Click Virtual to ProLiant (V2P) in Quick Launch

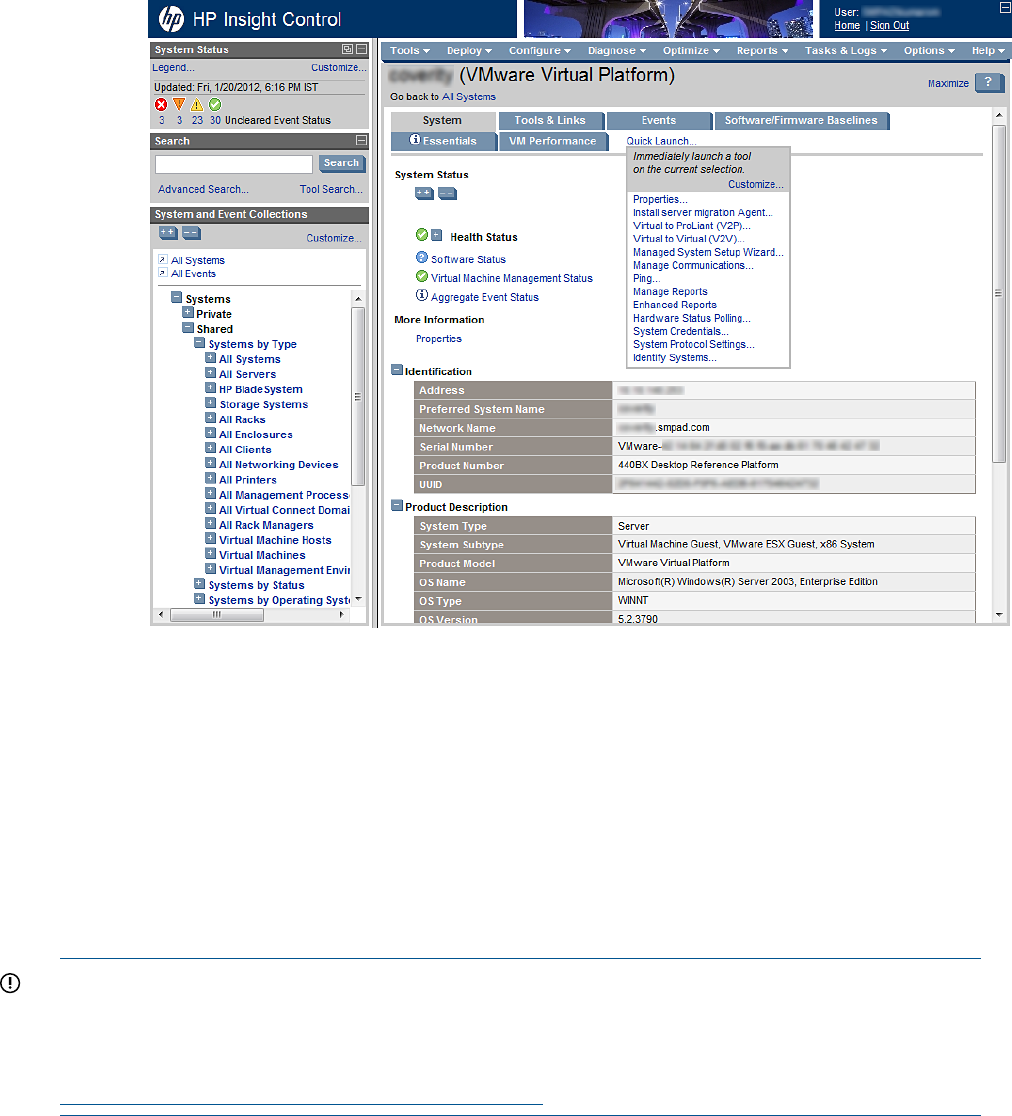pyautogui.click(x=692, y=226)
